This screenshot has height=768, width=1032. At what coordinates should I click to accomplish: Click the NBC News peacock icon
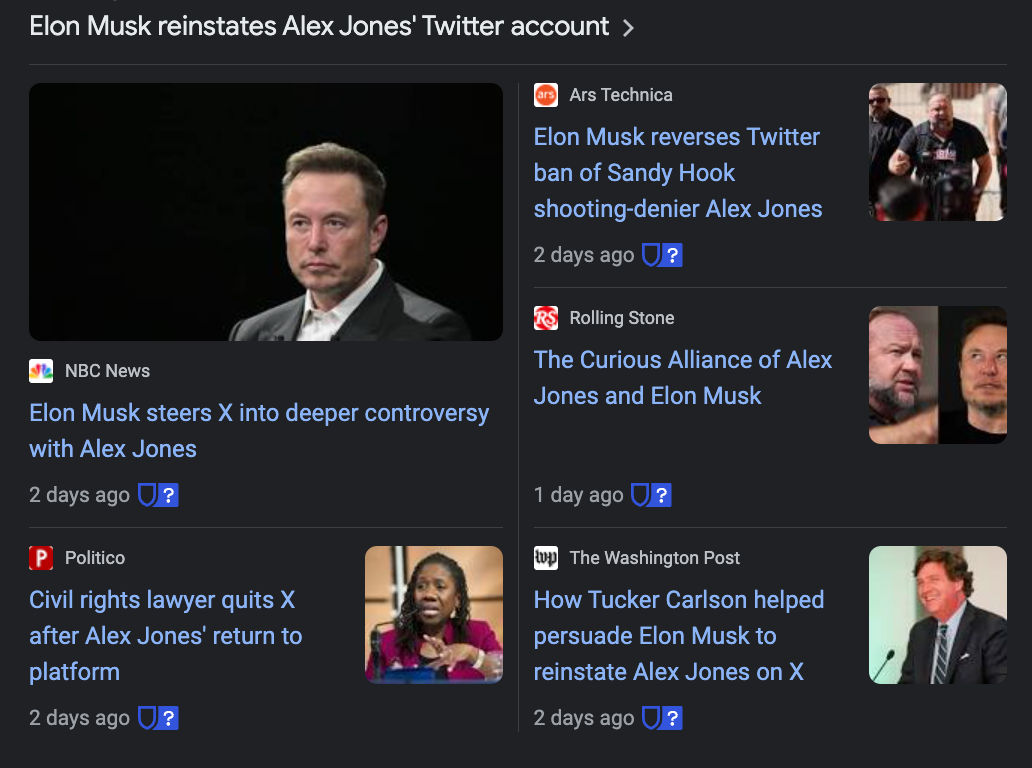pyautogui.click(x=41, y=371)
